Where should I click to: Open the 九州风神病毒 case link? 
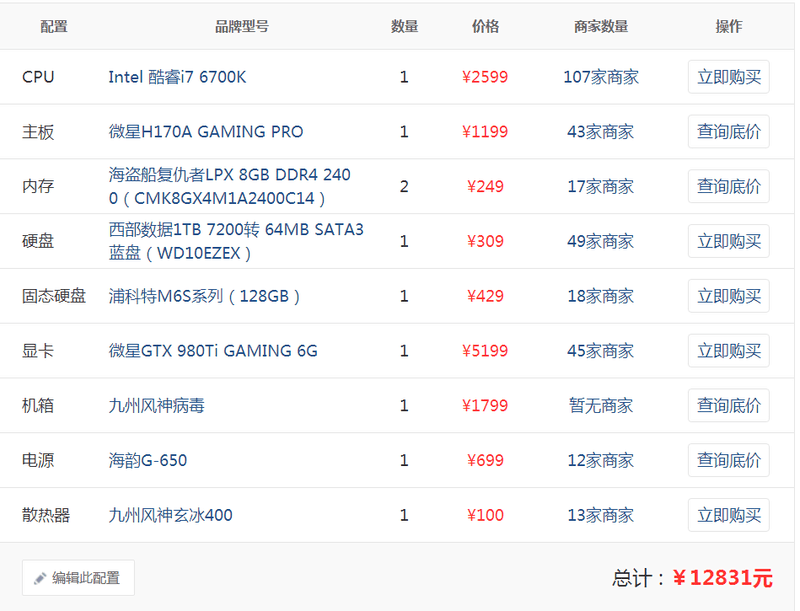[157, 405]
